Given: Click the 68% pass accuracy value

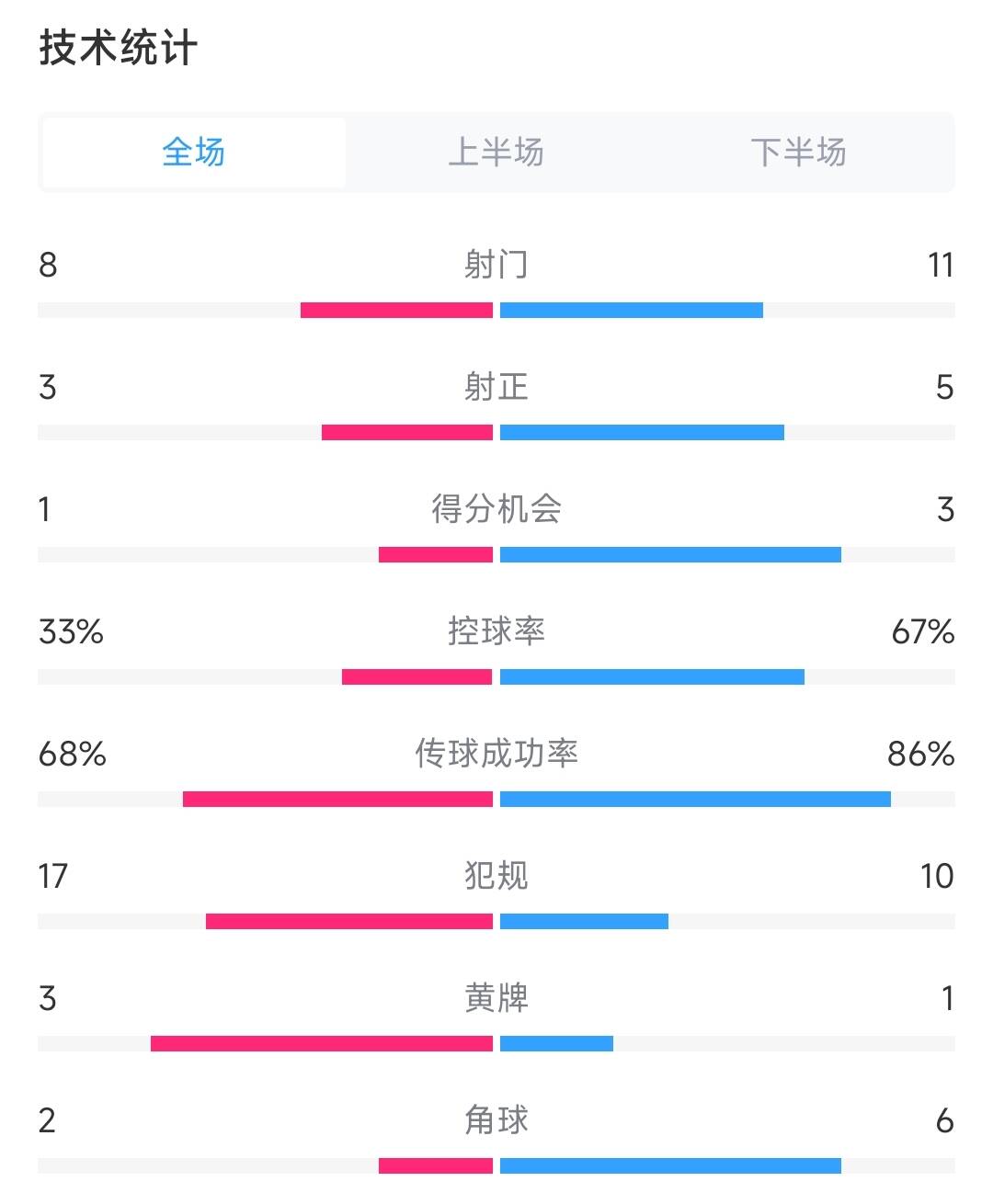Looking at the screenshot, I should coord(73,755).
